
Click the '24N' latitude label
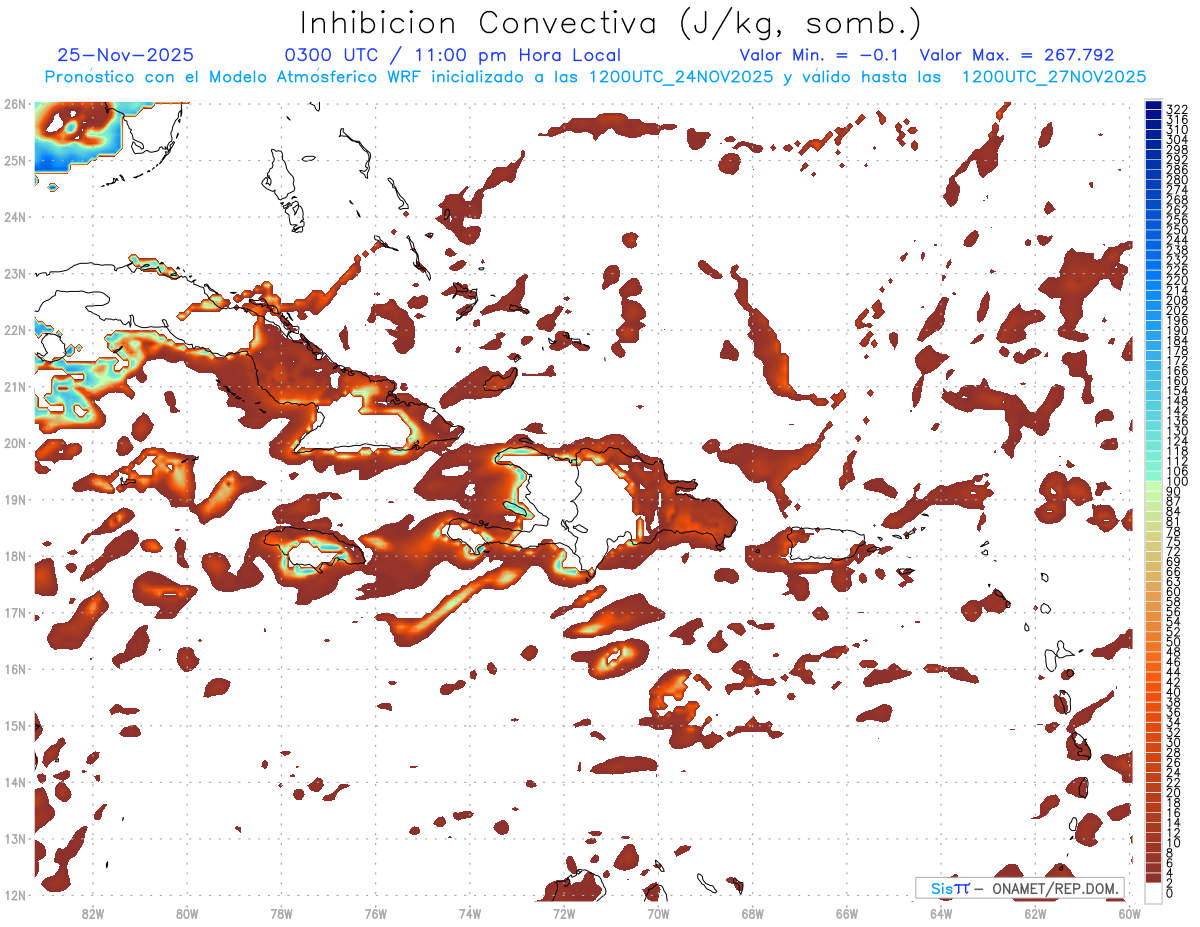pyautogui.click(x=15, y=217)
